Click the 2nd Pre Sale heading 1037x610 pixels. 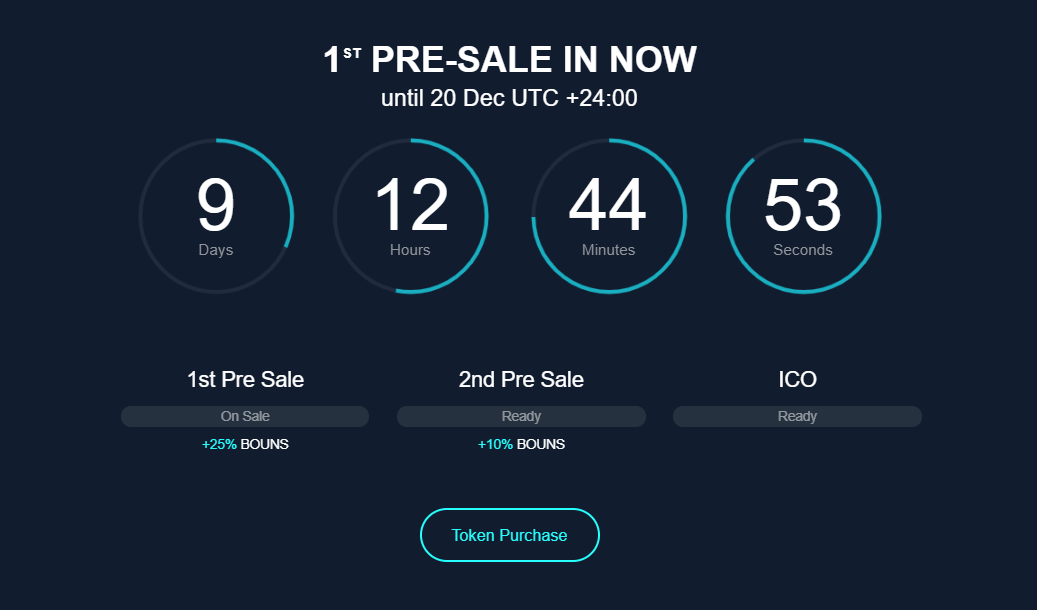coord(521,379)
